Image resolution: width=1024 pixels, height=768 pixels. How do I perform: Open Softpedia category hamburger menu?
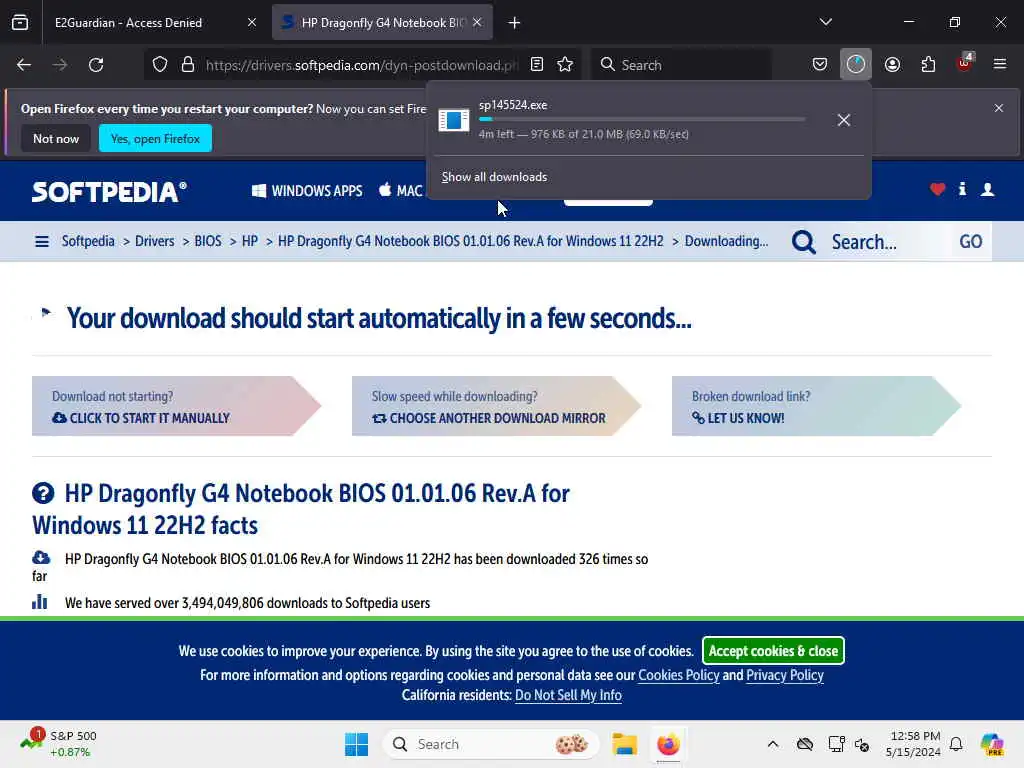click(42, 242)
